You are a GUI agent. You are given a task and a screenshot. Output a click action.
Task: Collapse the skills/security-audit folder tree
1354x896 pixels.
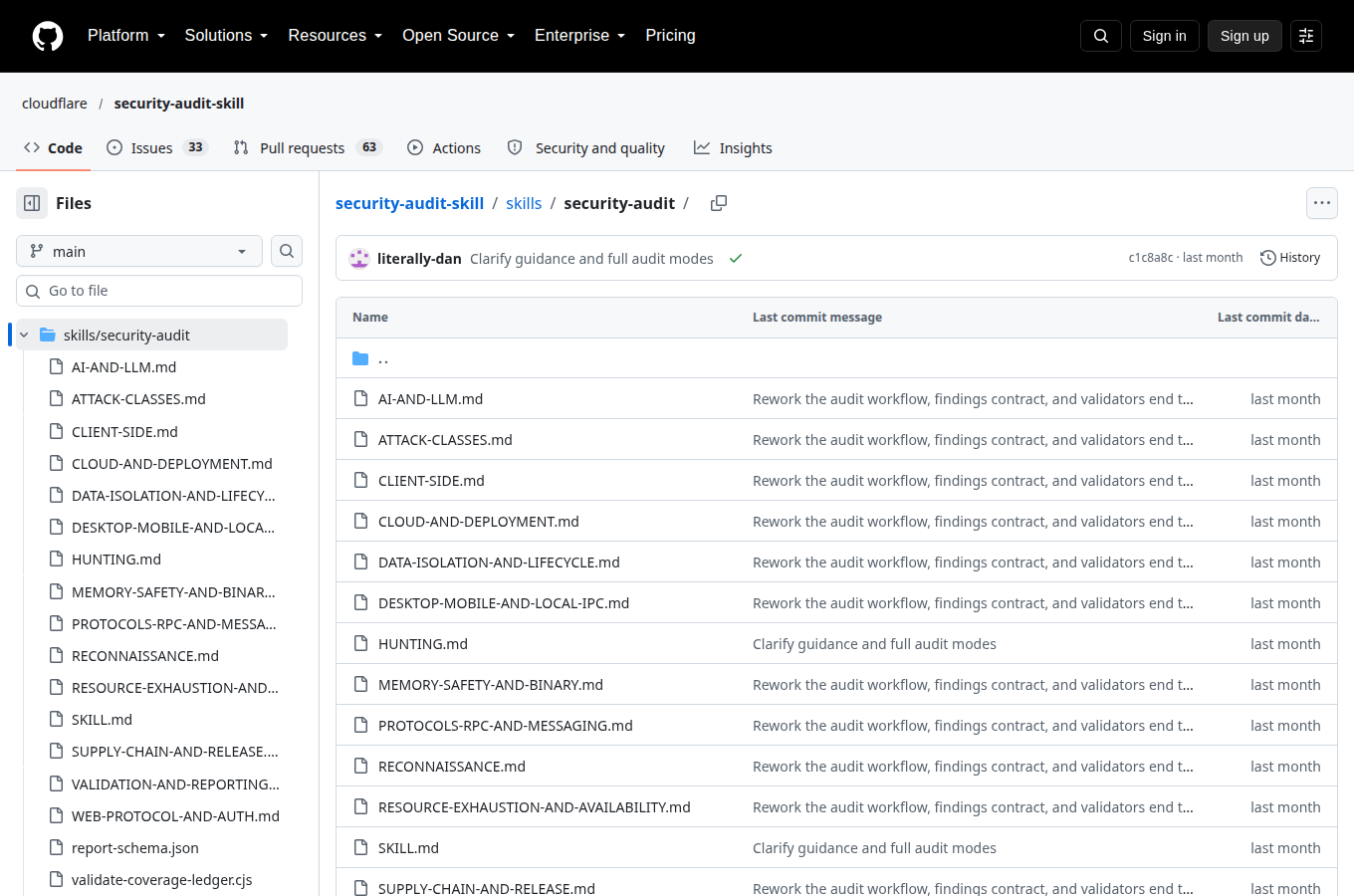24,335
